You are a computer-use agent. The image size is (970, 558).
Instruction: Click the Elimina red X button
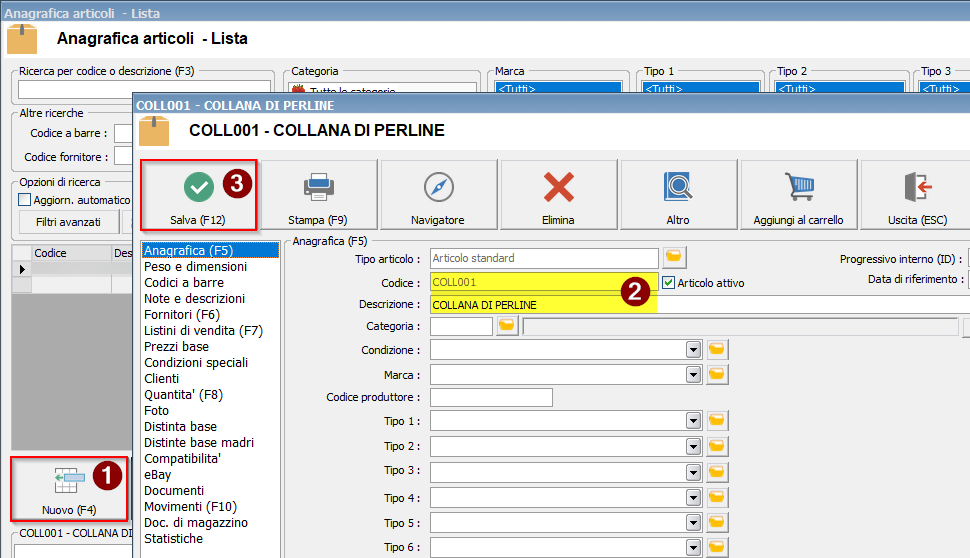pyautogui.click(x=558, y=196)
